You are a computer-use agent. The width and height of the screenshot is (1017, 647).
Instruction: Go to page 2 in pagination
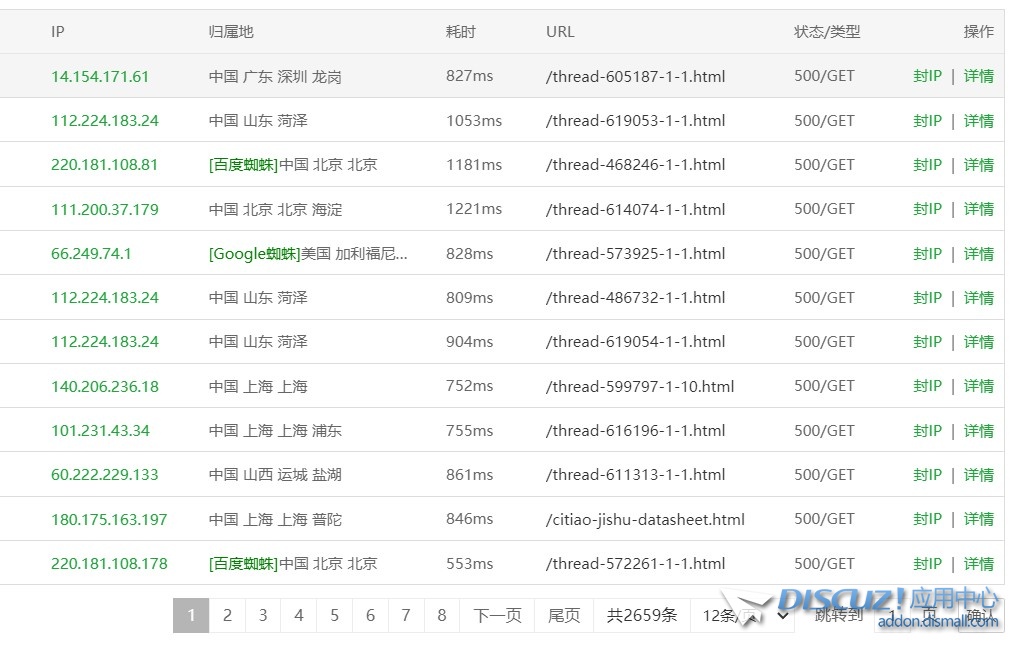pyautogui.click(x=227, y=616)
